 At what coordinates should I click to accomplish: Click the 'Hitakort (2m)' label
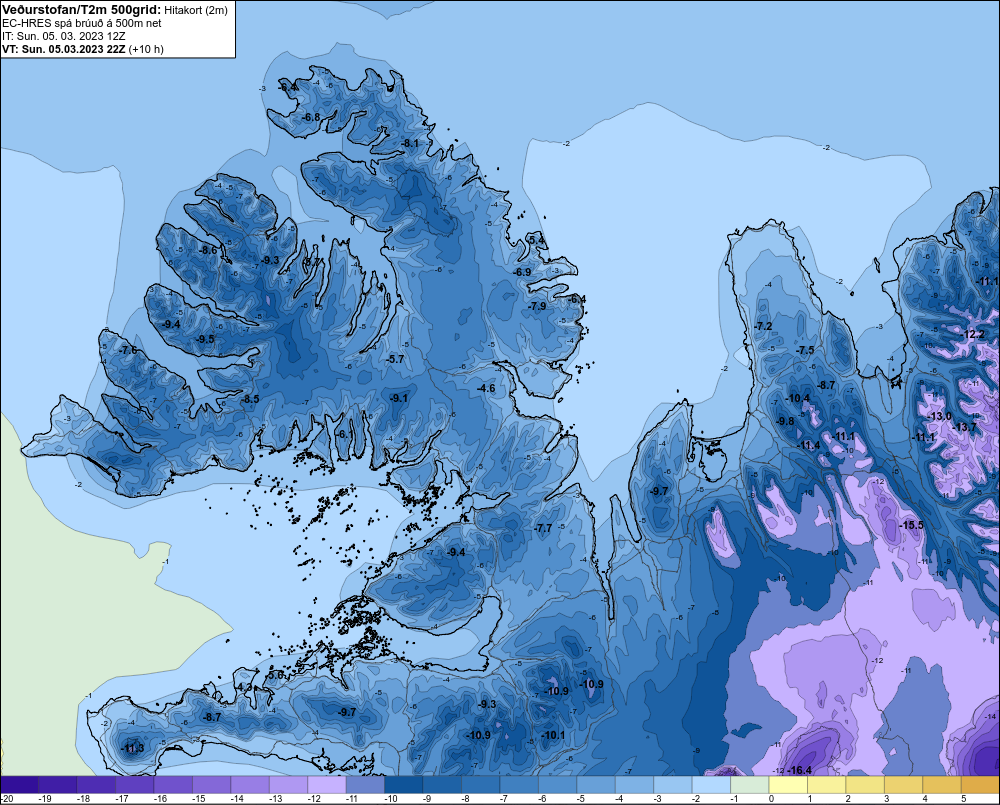click(195, 10)
